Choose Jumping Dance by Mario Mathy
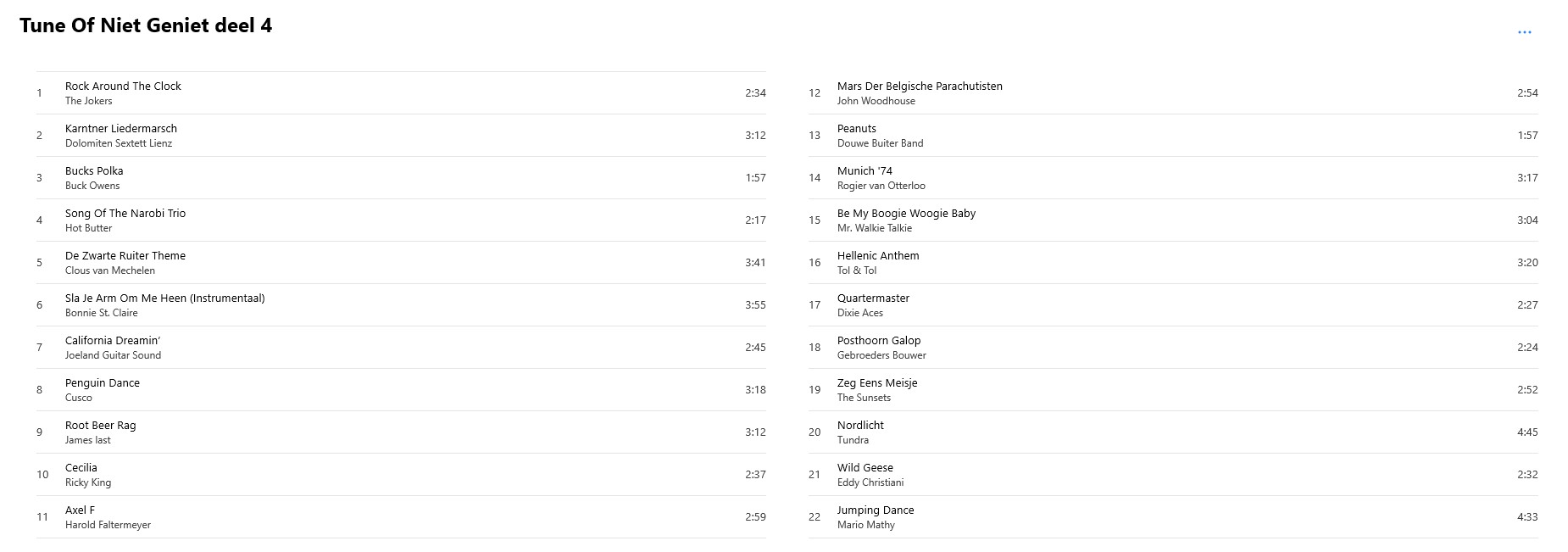This screenshot has height=552, width=1568. tap(1173, 517)
